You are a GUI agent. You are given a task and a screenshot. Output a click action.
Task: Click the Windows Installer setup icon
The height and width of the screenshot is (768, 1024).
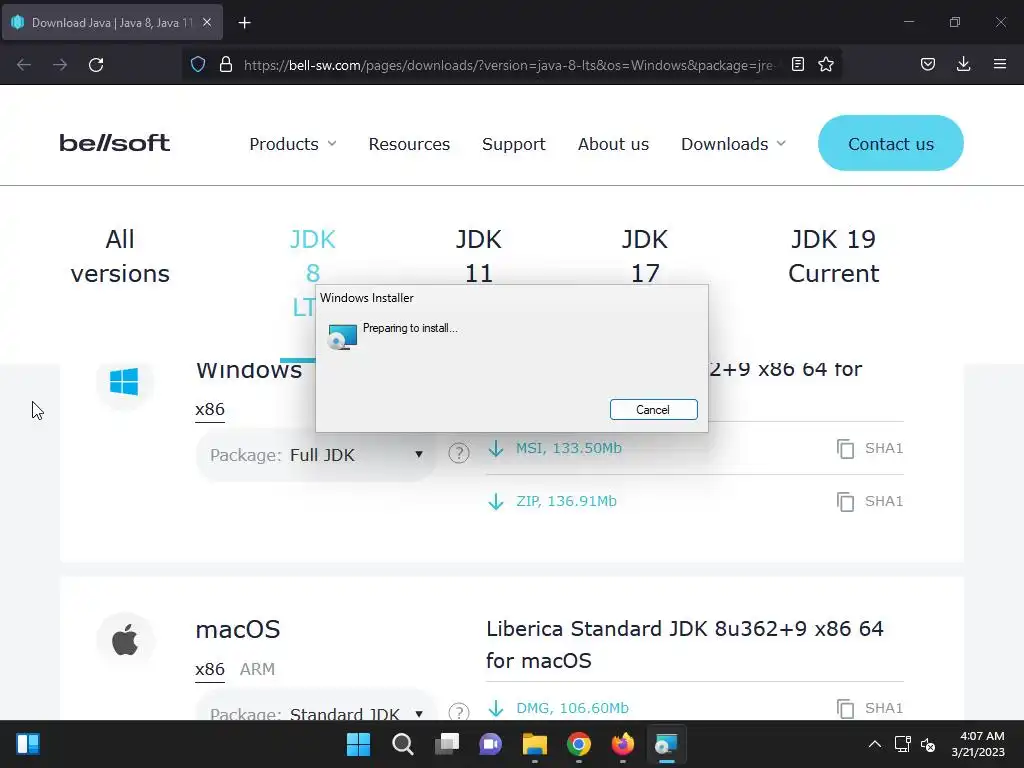pos(342,336)
